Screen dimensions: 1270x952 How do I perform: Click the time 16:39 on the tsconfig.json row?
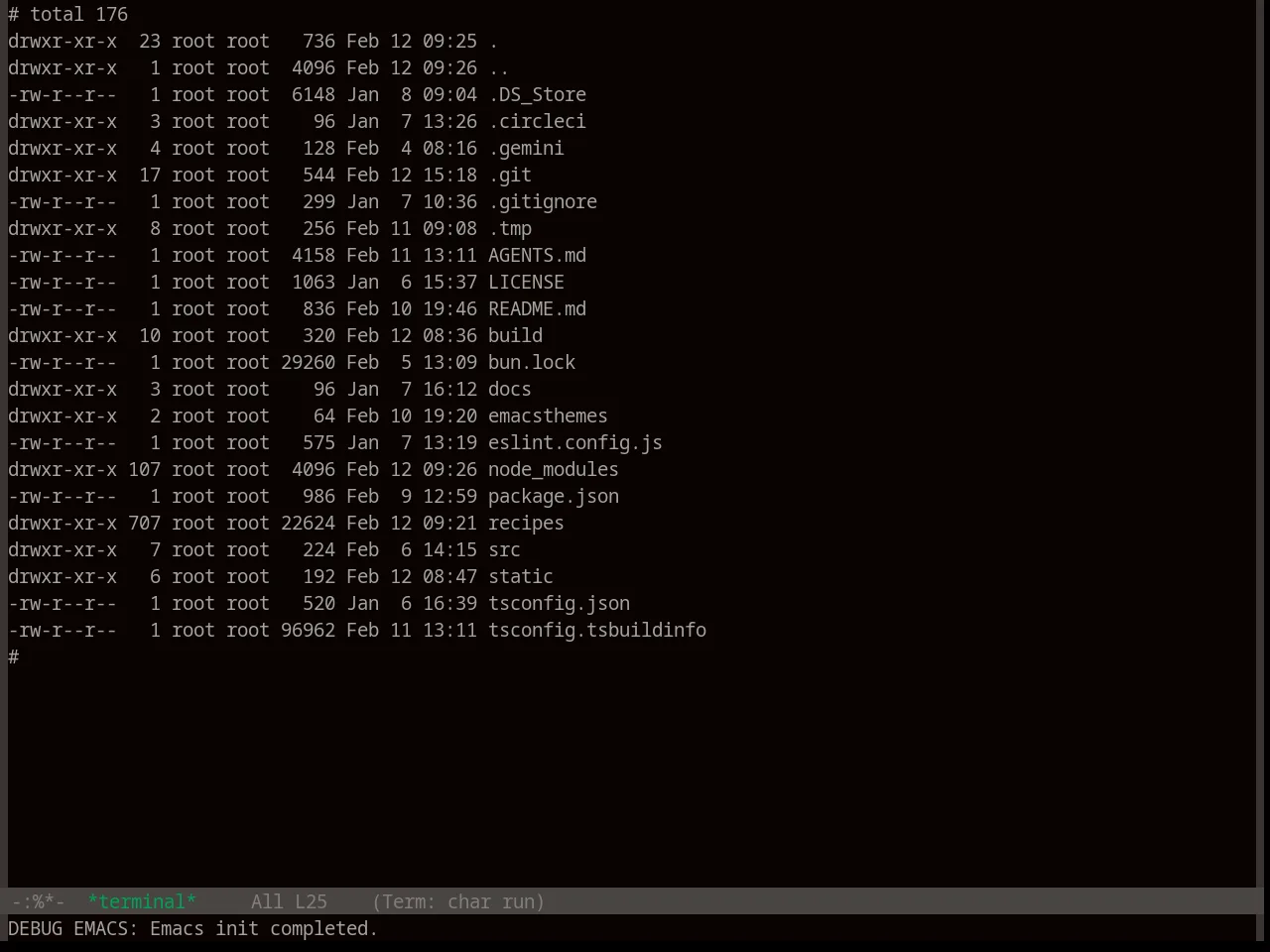449,603
